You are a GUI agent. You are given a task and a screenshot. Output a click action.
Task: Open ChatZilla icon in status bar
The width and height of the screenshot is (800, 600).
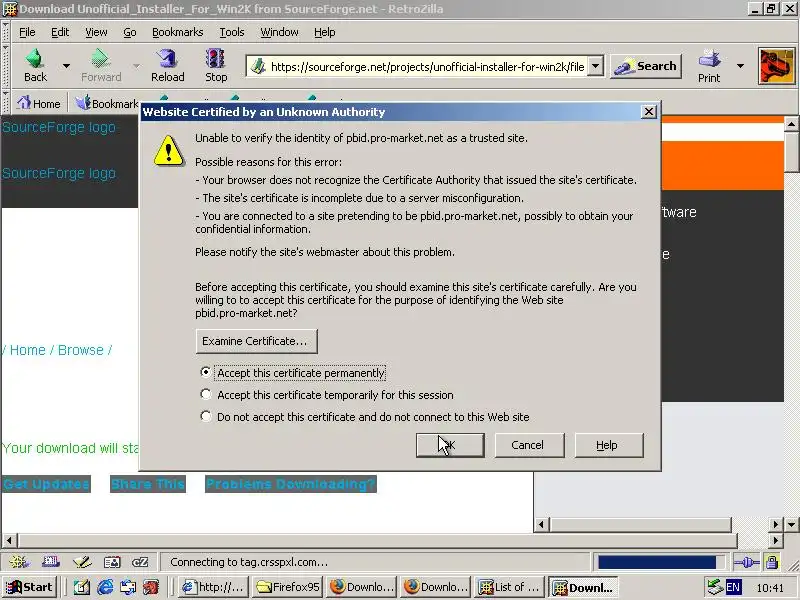point(140,562)
